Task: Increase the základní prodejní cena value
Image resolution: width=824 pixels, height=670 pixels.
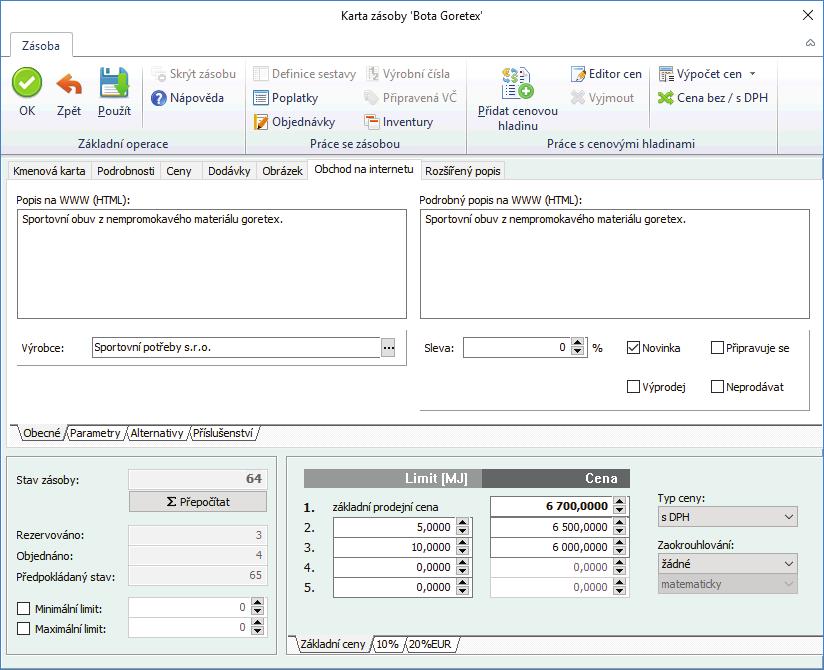Action: click(x=620, y=502)
